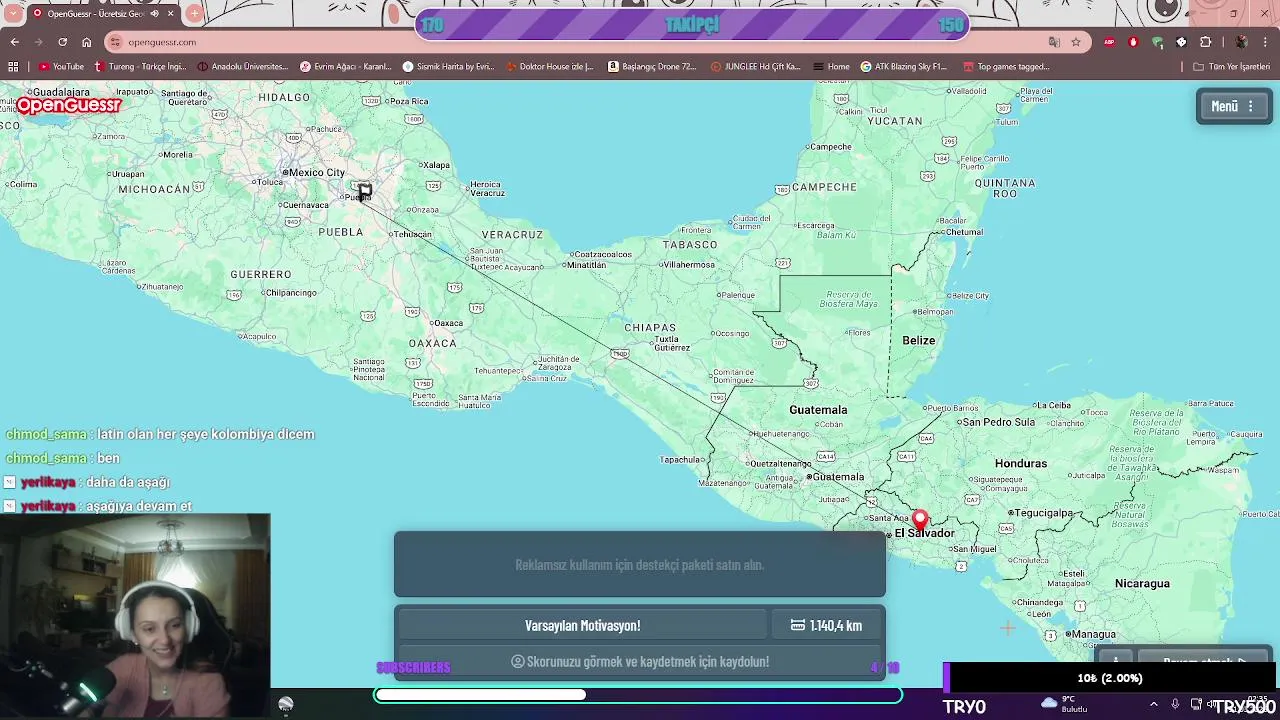
Task: Open the ABP Adblock Plus extension
Action: click(x=1110, y=42)
